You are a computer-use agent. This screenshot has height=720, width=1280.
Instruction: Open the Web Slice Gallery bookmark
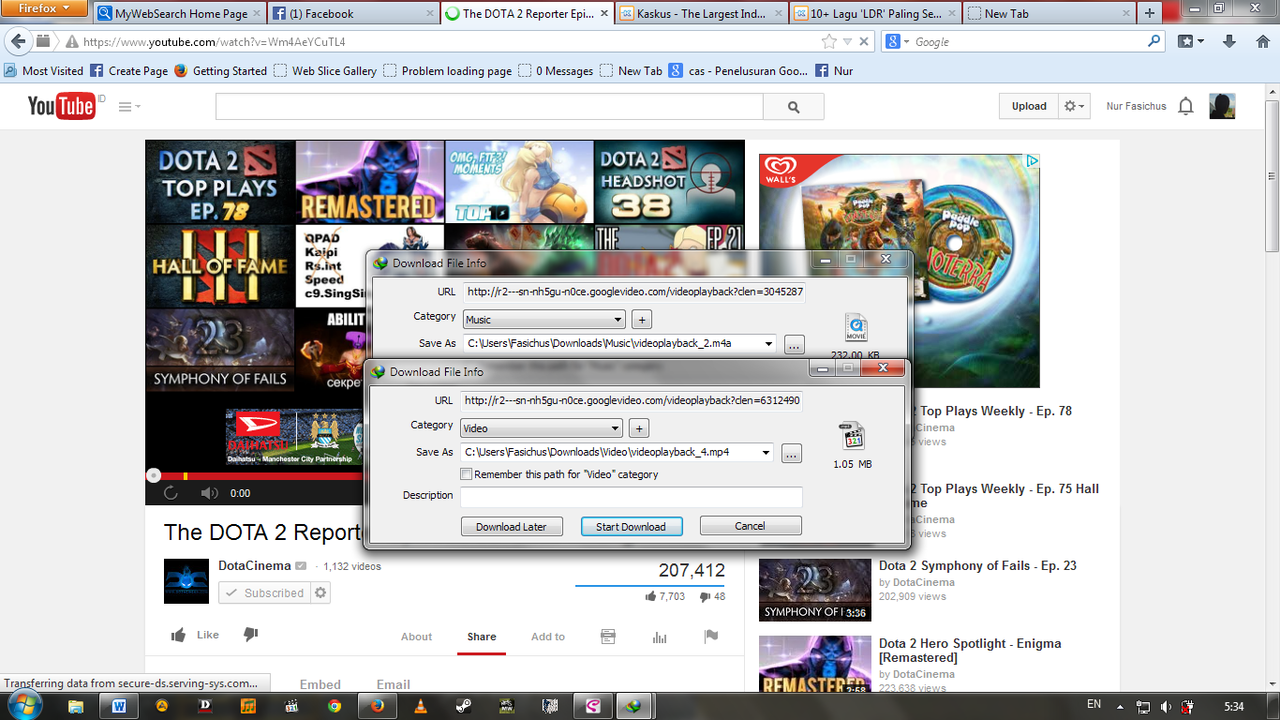click(325, 71)
